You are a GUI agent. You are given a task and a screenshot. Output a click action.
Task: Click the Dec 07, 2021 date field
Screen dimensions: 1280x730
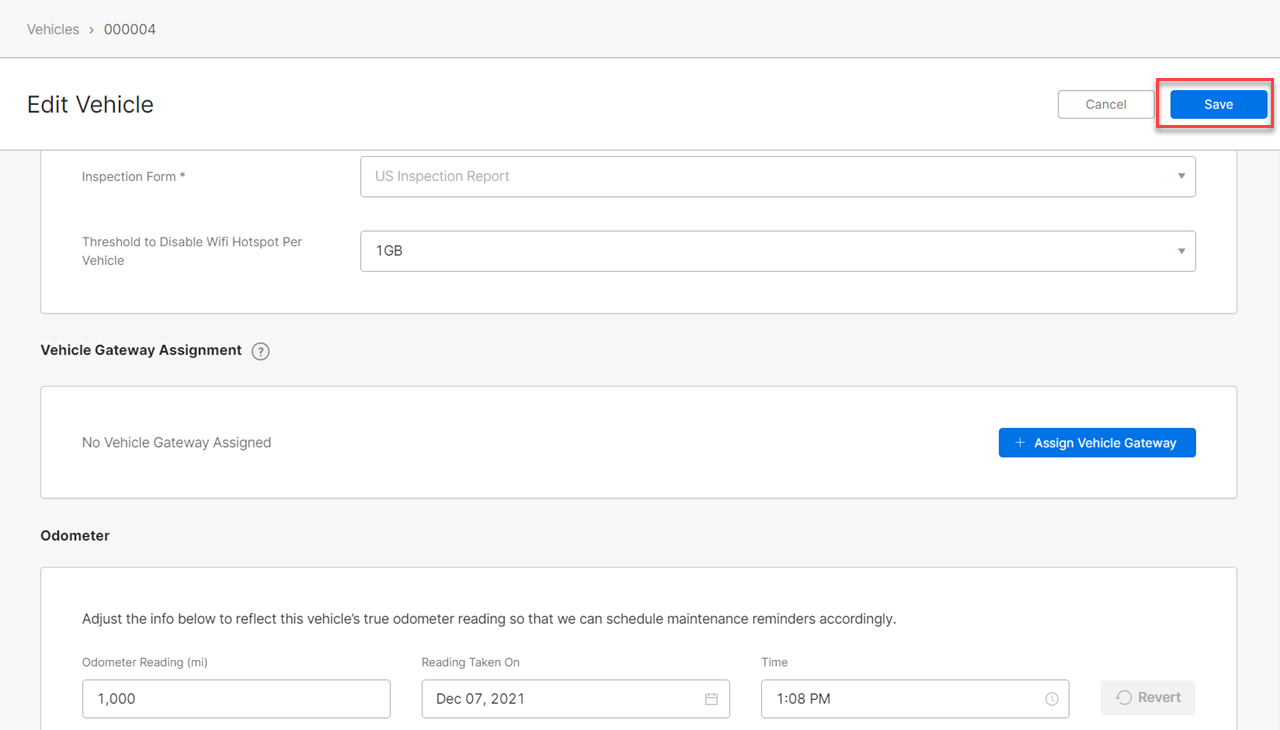pyautogui.click(x=560, y=699)
